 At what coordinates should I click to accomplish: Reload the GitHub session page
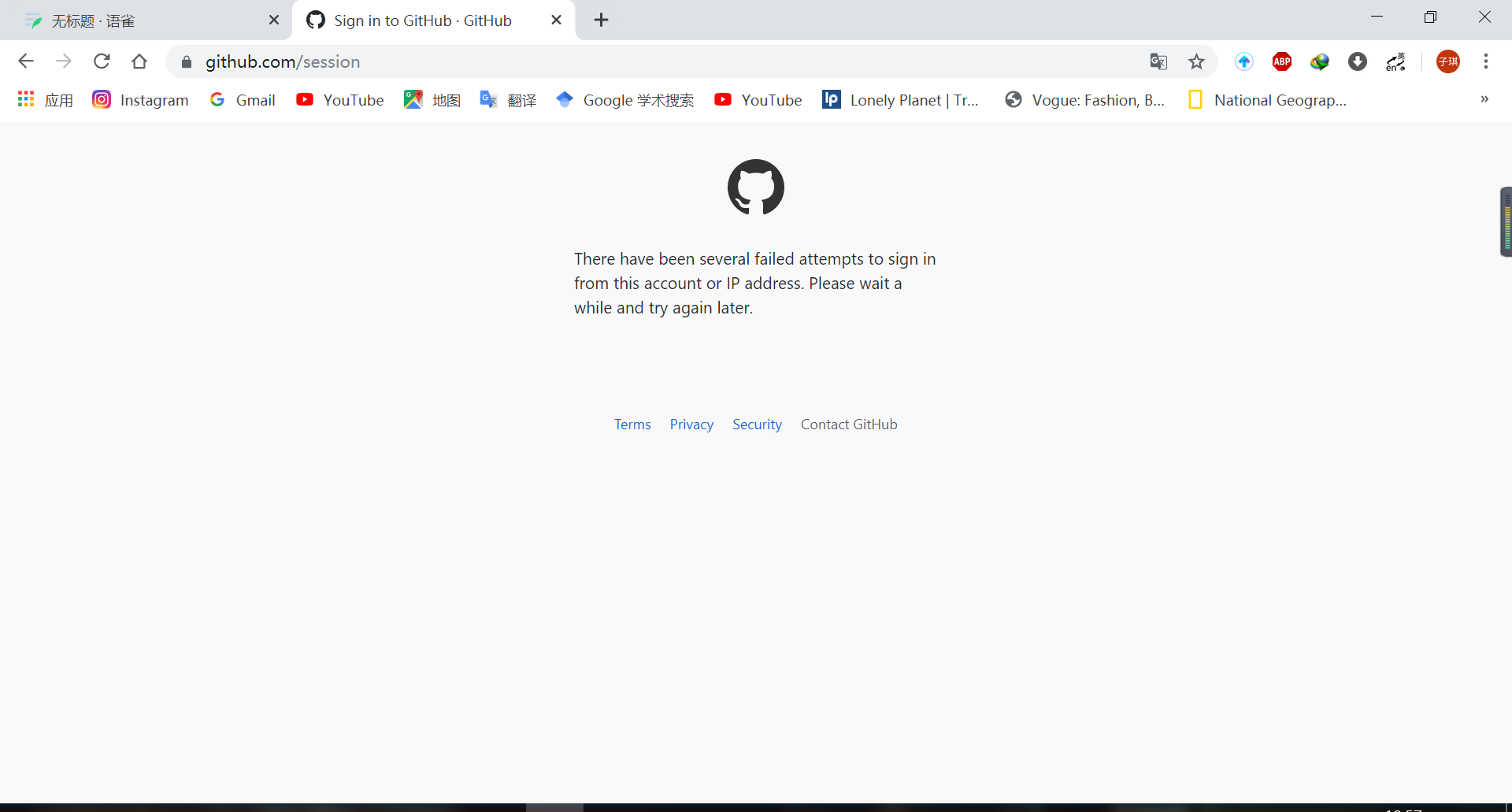102,61
